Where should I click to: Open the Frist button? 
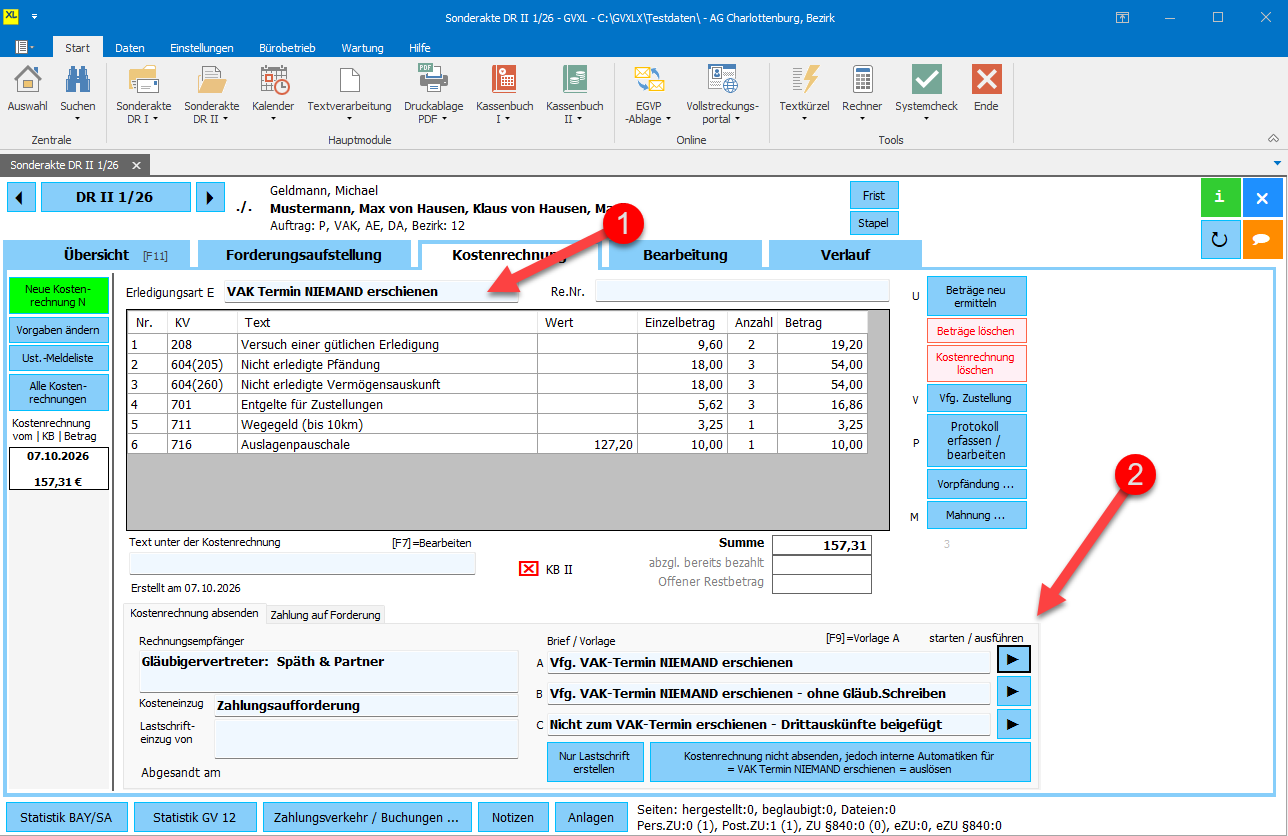click(x=874, y=195)
